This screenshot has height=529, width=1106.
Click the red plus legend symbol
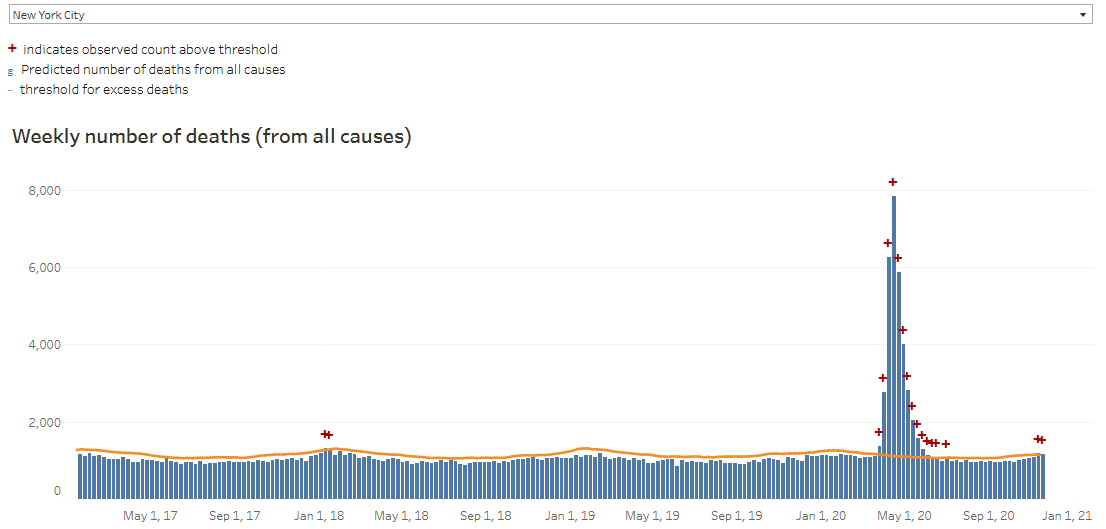coord(11,49)
